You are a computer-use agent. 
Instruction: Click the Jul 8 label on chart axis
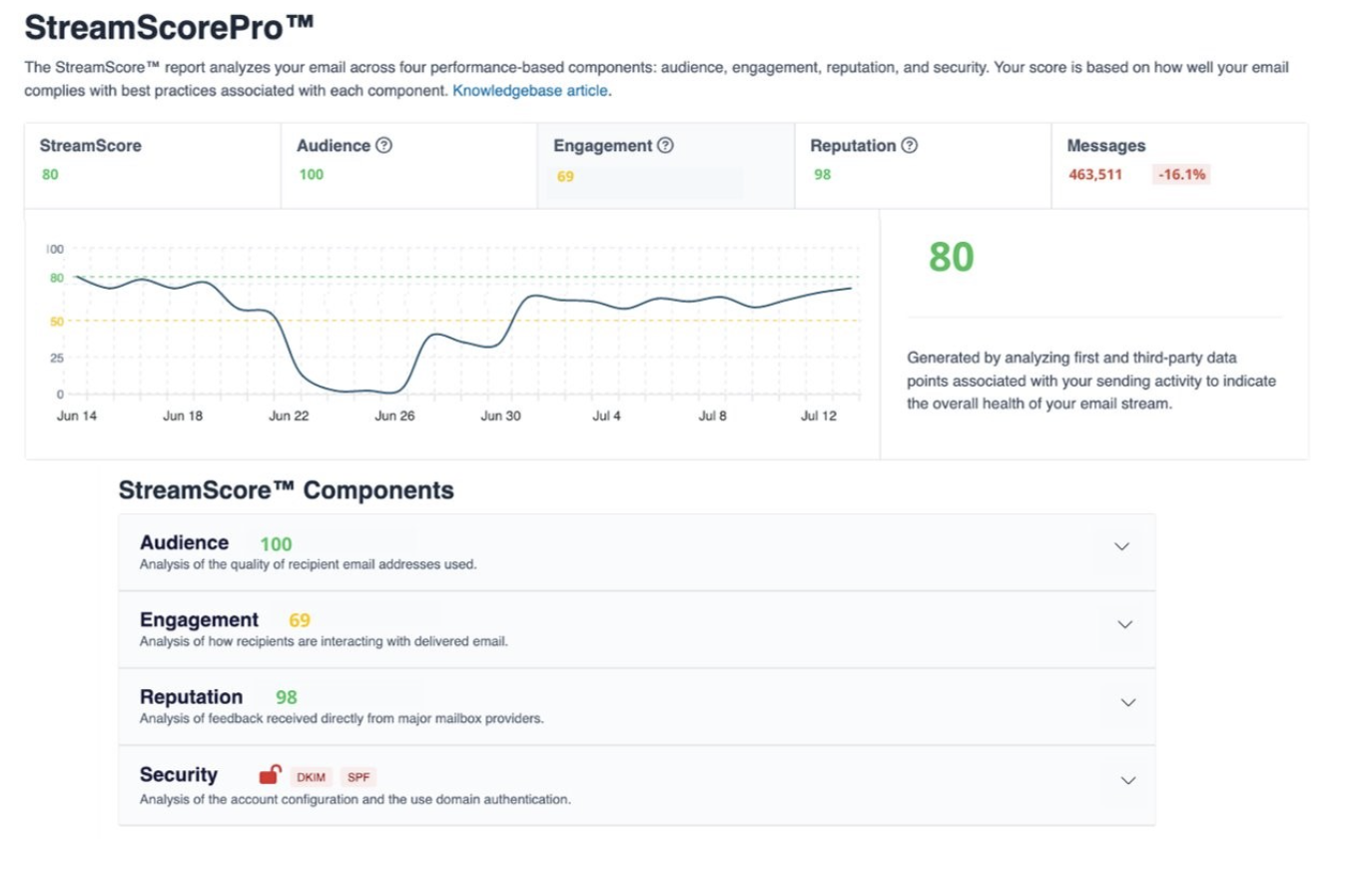713,416
